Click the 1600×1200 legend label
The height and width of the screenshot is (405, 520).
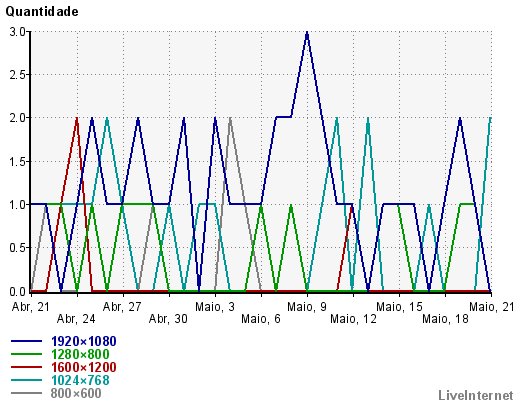pyautogui.click(x=83, y=367)
